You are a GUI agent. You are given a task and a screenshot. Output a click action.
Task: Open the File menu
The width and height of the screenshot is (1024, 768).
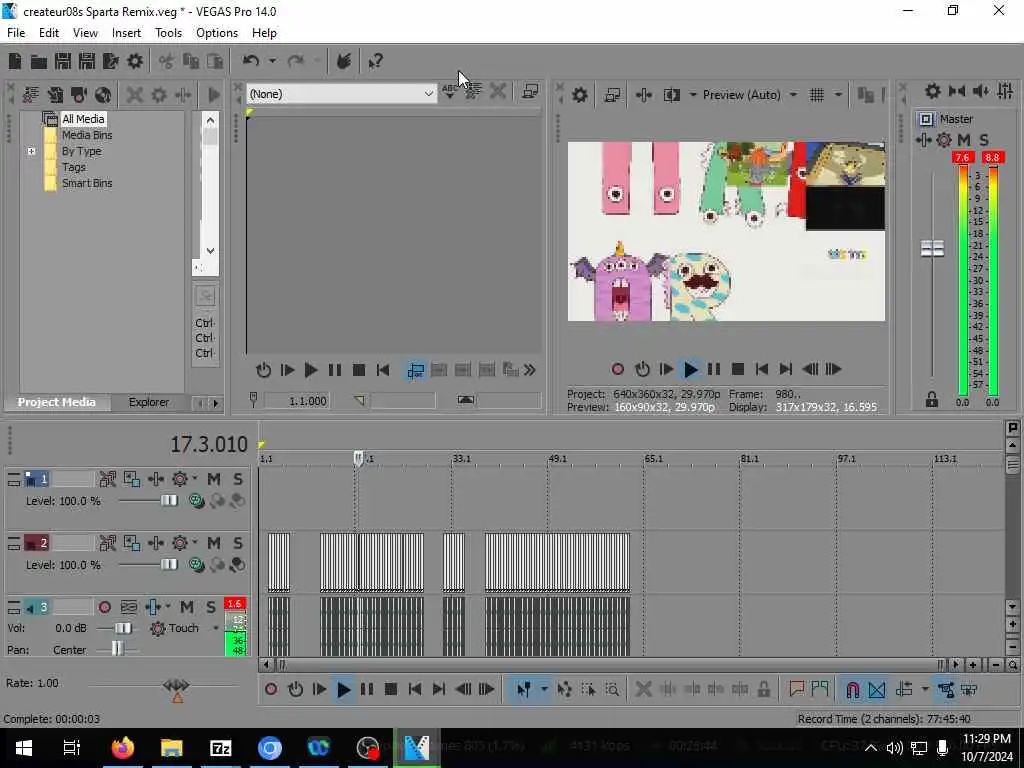16,33
